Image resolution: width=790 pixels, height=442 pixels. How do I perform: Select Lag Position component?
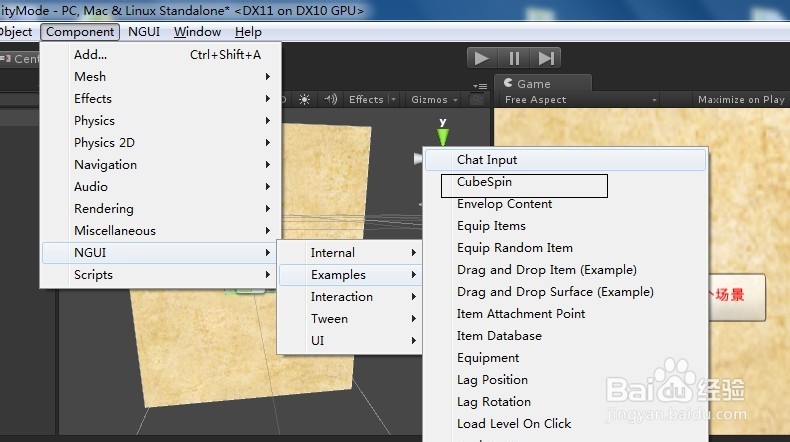point(565,380)
